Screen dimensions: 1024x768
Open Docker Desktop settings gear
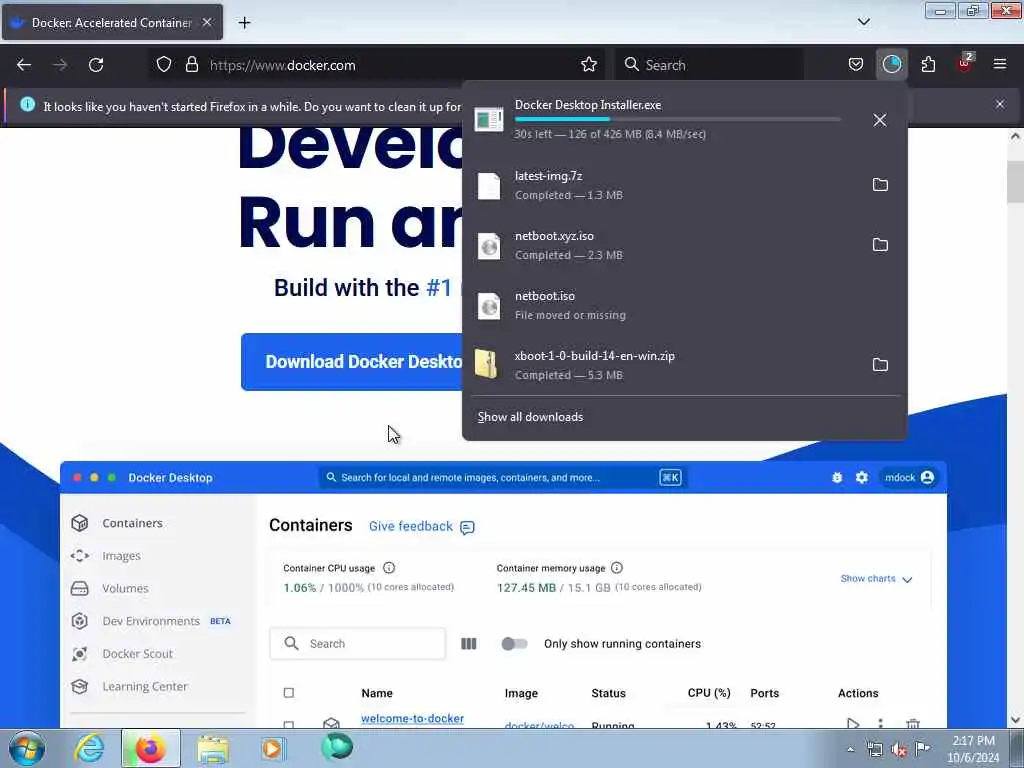click(861, 477)
